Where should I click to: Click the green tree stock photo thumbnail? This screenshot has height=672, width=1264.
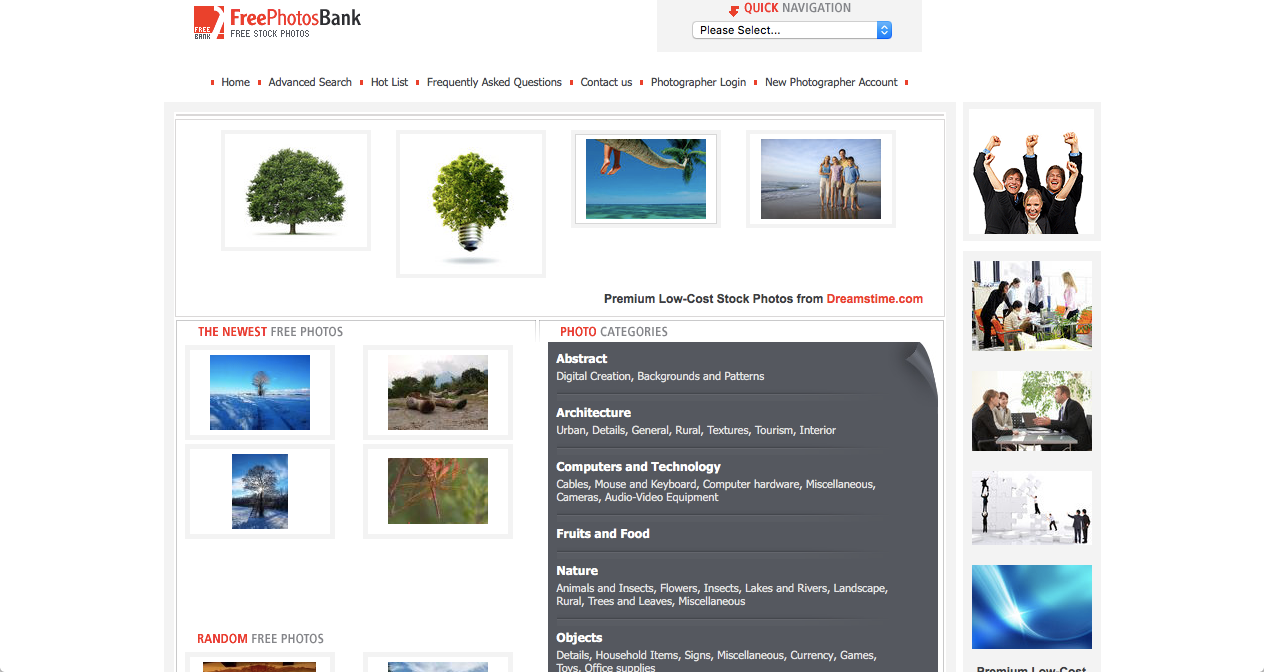[x=296, y=190]
